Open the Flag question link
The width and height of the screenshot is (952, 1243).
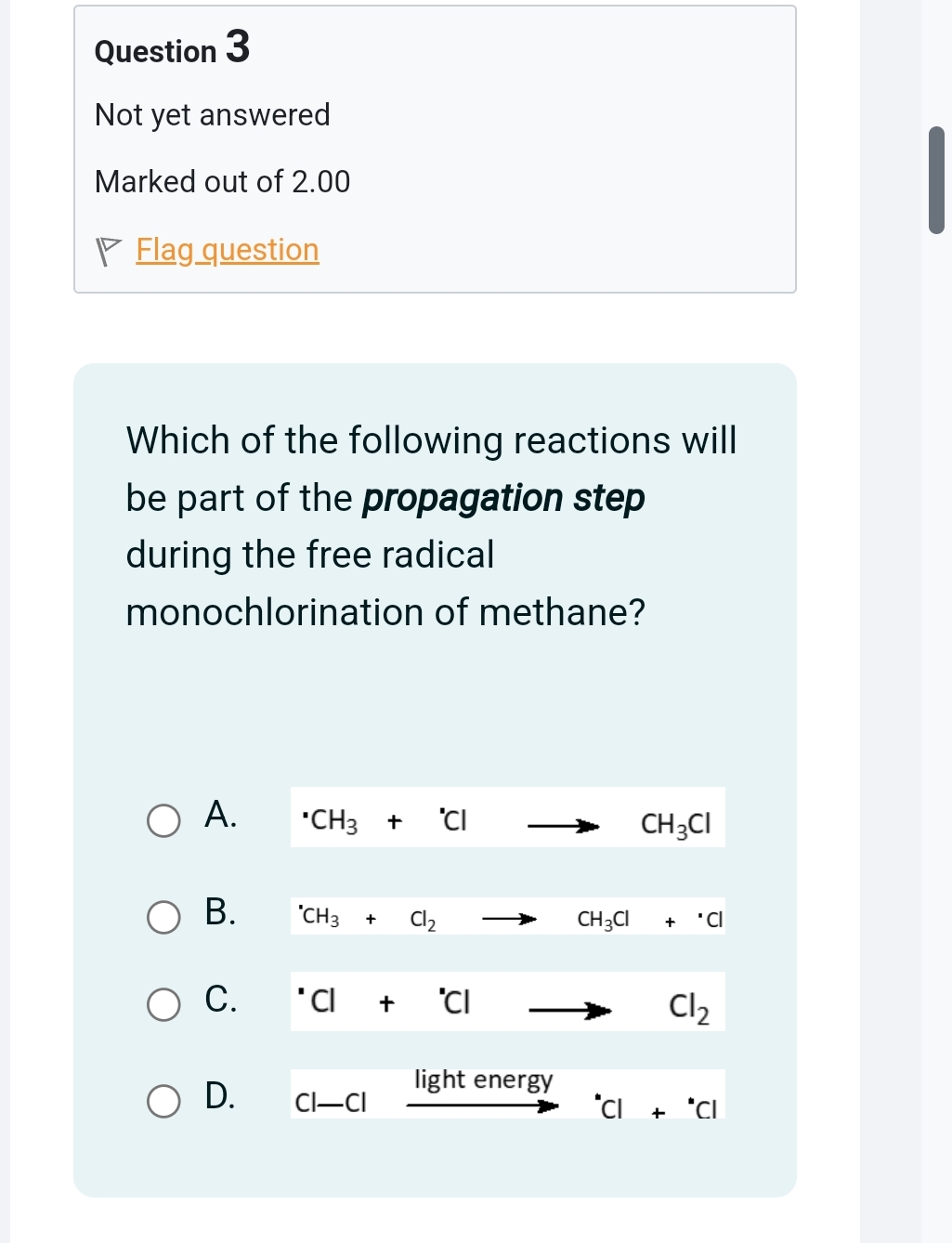coord(227,250)
